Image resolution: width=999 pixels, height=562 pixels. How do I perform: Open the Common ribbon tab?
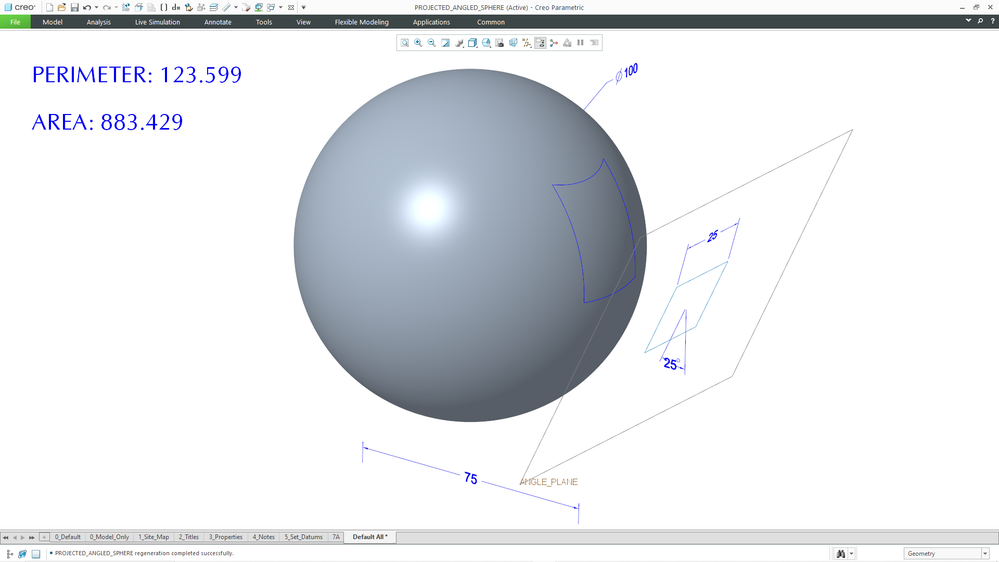pos(491,22)
